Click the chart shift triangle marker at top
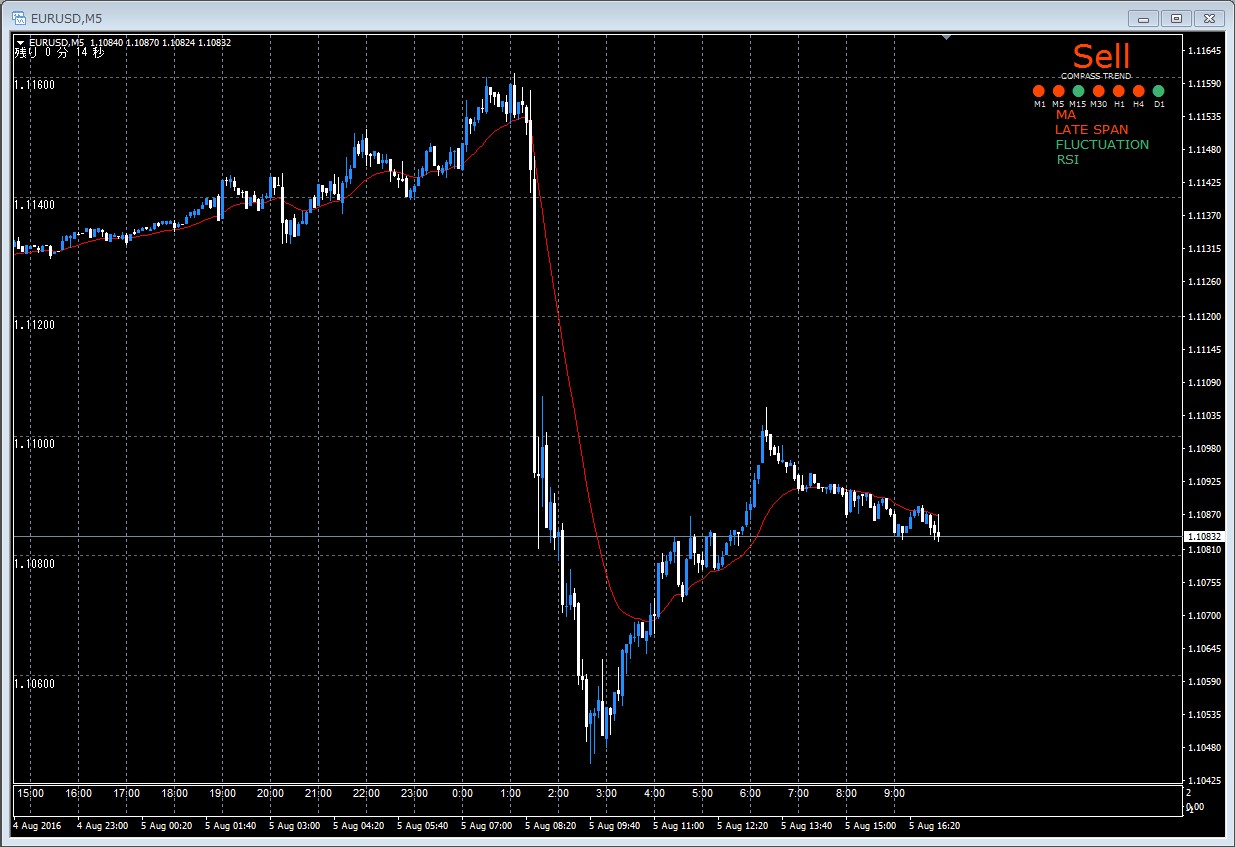The width and height of the screenshot is (1235, 847). 947,38
